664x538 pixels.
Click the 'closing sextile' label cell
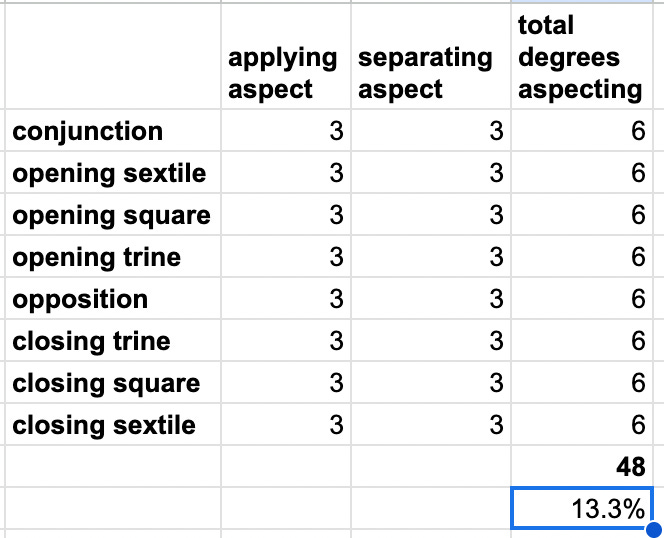pos(113,424)
